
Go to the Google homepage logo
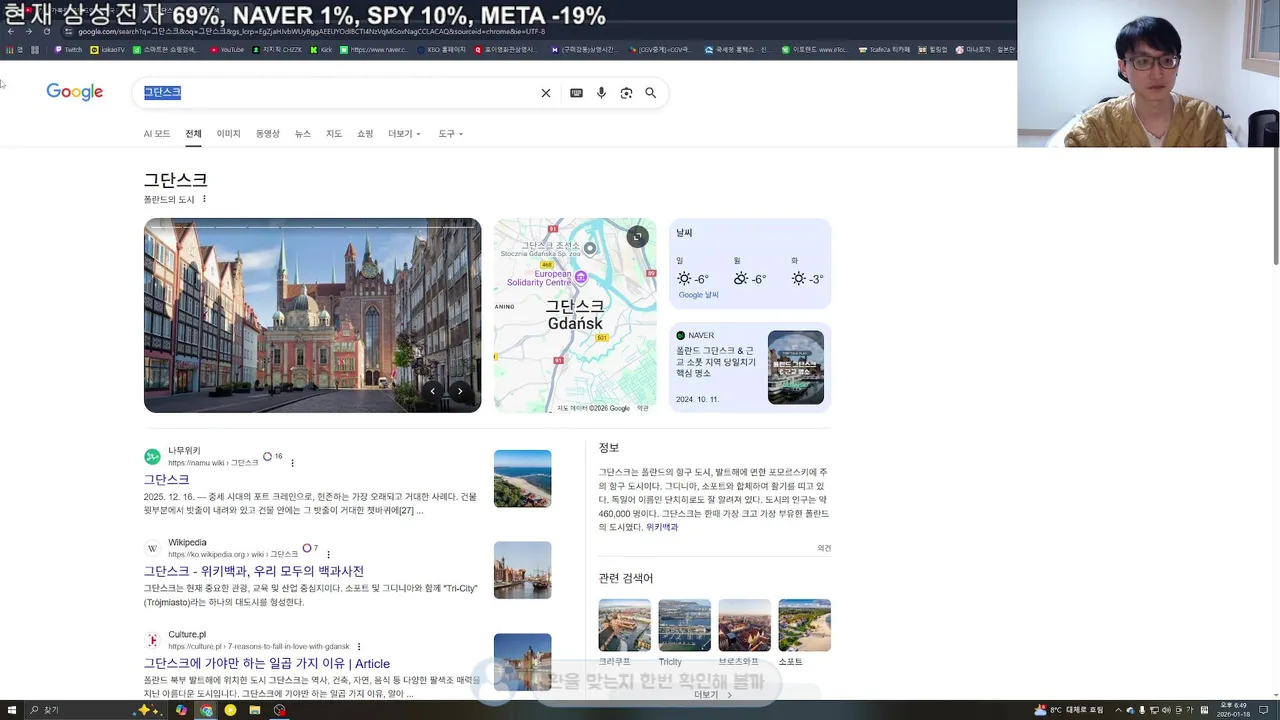(x=75, y=92)
